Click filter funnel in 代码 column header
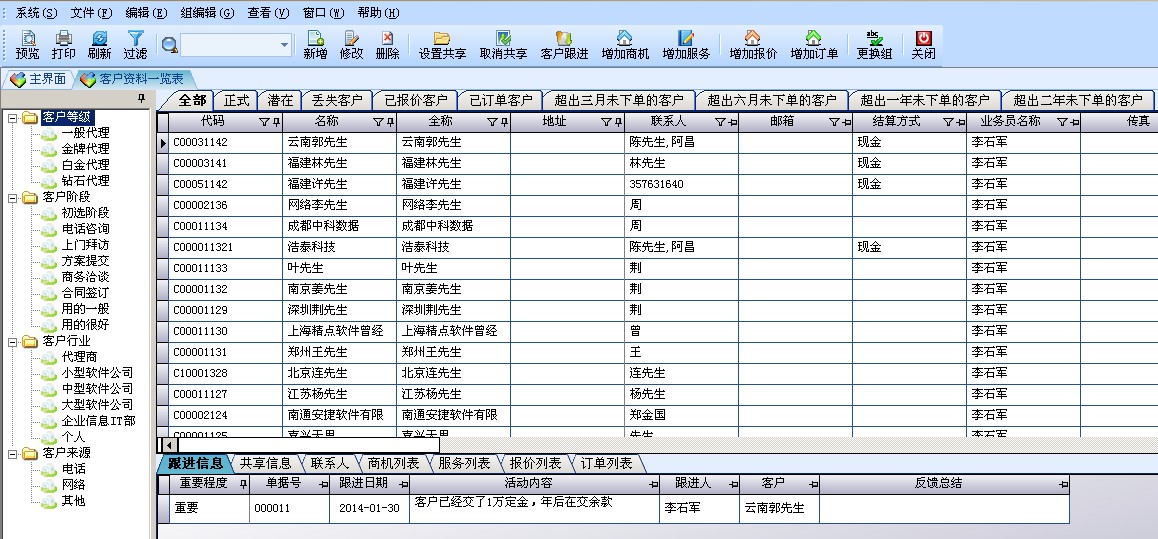Viewport: 1158px width, 539px height. [264, 122]
